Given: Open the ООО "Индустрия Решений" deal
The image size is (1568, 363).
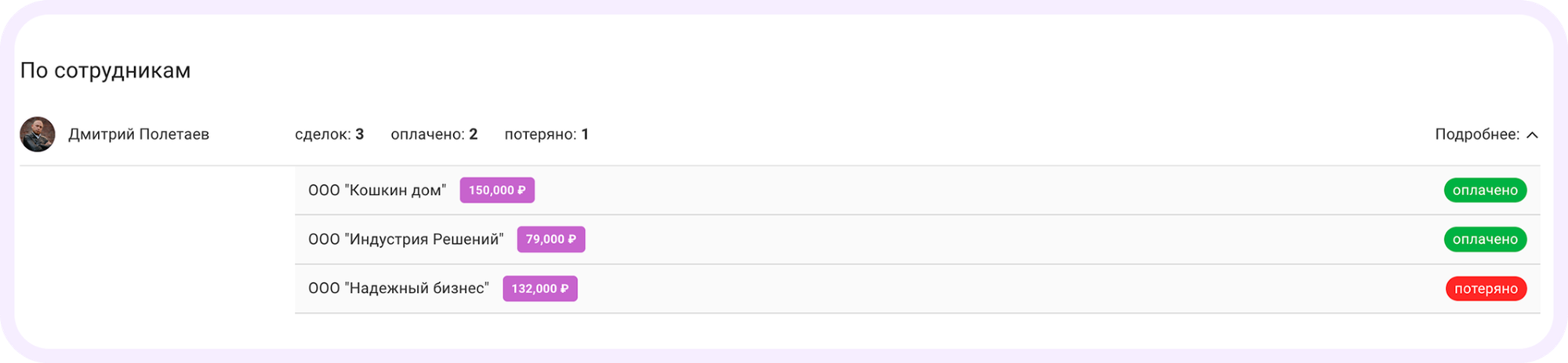Looking at the screenshot, I should pyautogui.click(x=405, y=240).
